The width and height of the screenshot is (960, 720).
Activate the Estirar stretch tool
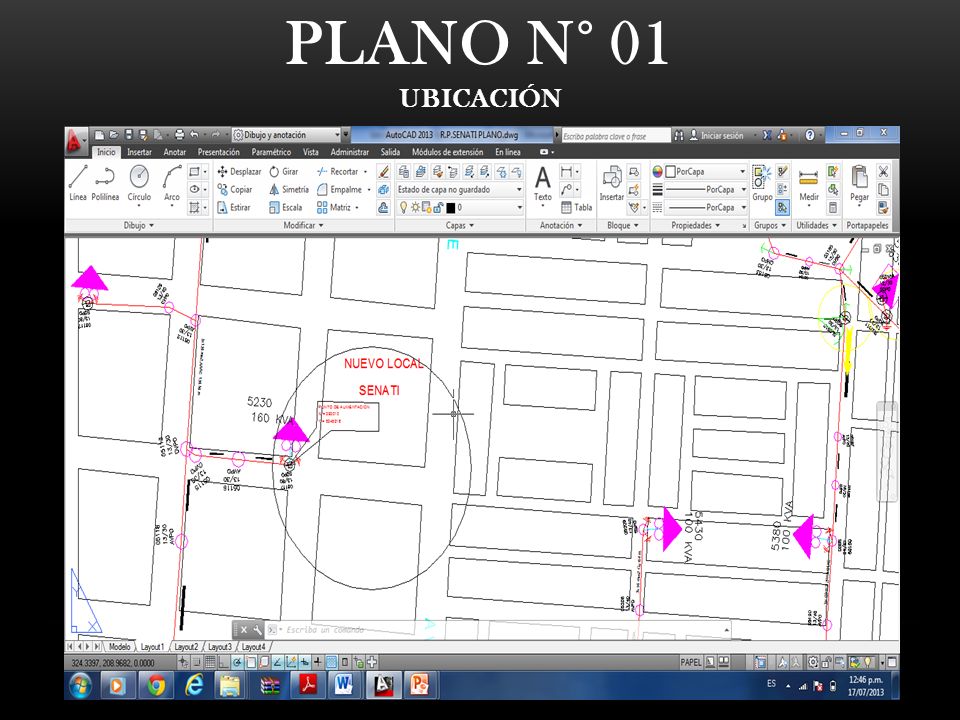click(234, 208)
